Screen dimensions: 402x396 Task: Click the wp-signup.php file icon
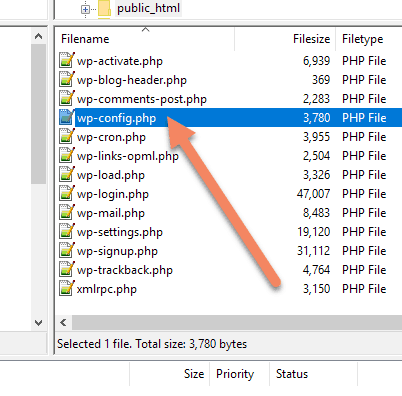click(x=67, y=250)
